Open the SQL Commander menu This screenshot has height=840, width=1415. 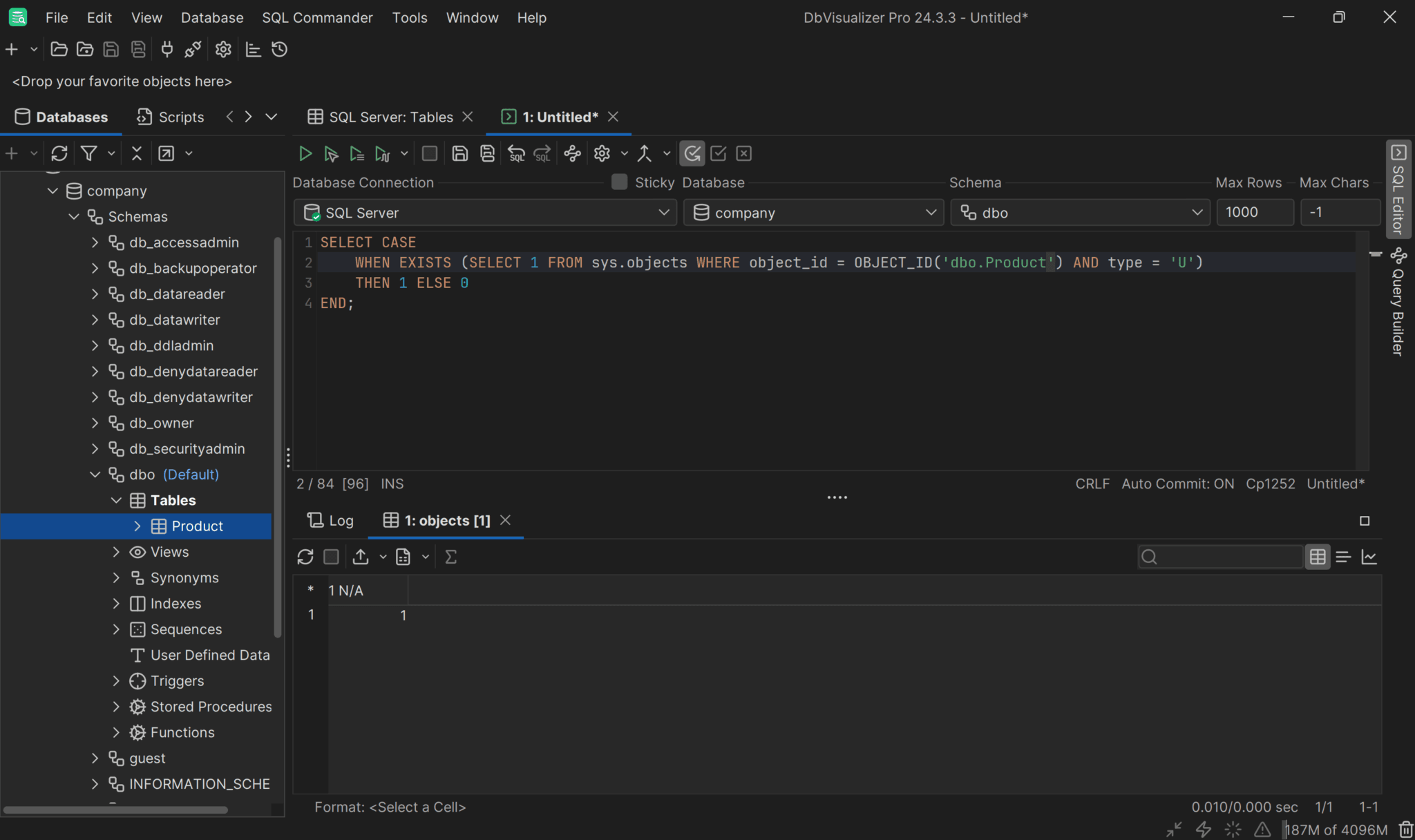(x=317, y=17)
